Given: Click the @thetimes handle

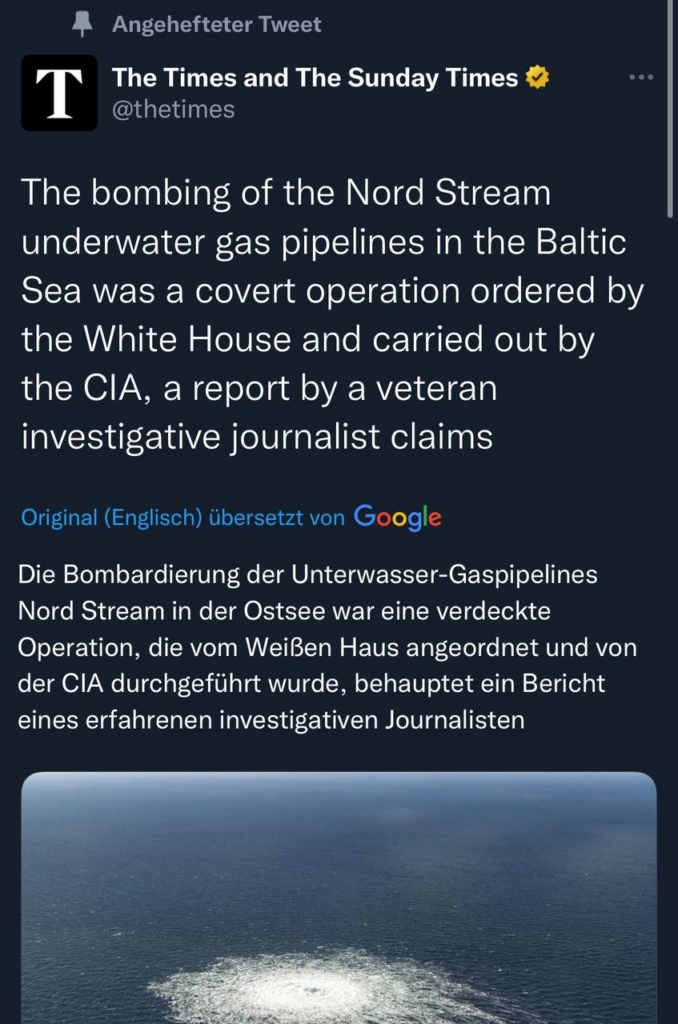Looking at the screenshot, I should [x=173, y=109].
